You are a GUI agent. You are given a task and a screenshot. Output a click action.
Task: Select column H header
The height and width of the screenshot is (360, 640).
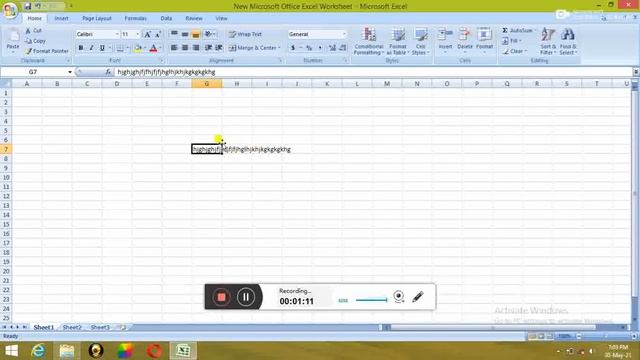pyautogui.click(x=237, y=84)
